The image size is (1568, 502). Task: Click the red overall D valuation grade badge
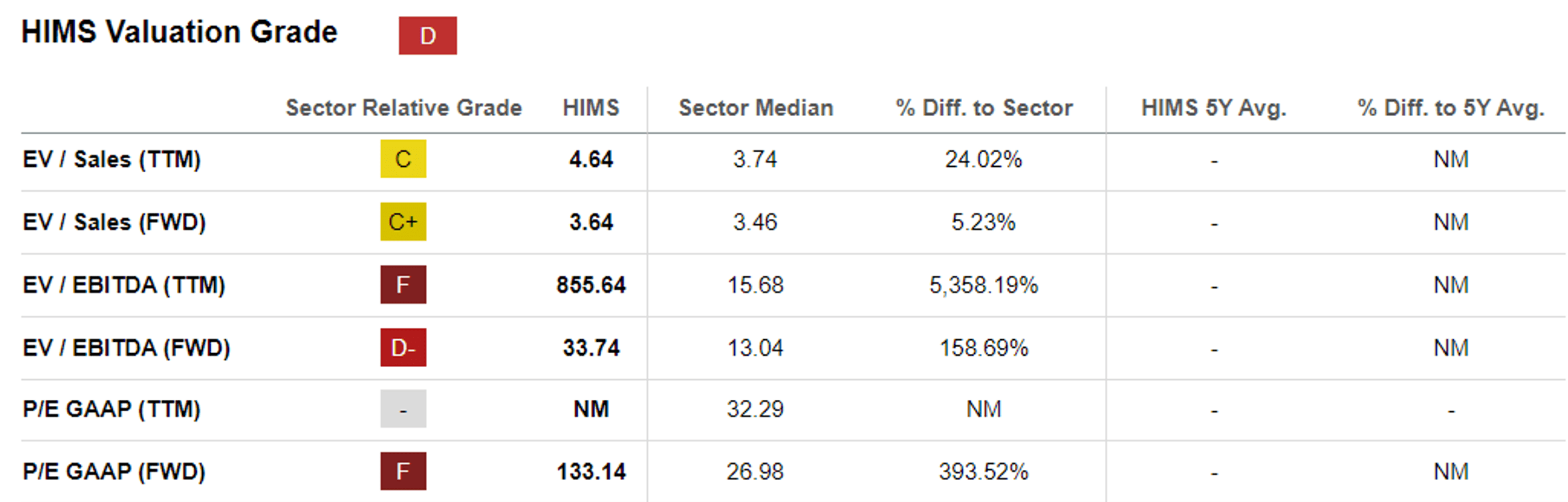pyautogui.click(x=428, y=35)
